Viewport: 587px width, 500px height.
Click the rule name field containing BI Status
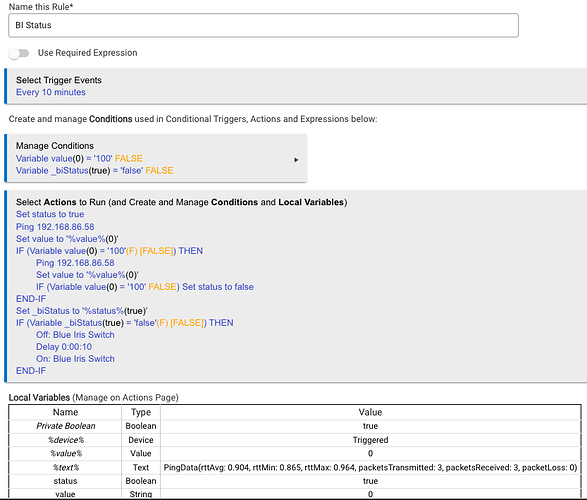pyautogui.click(x=263, y=25)
